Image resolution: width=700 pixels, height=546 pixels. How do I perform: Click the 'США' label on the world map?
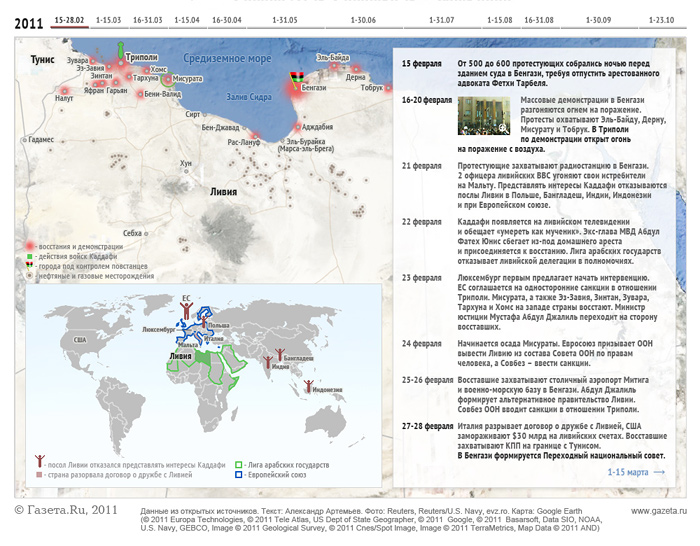[80, 340]
